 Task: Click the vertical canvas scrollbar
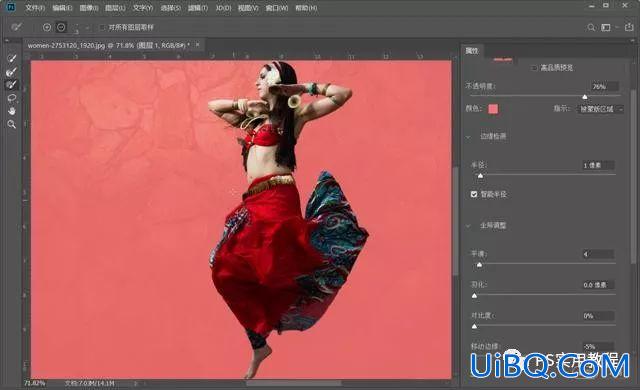[456, 220]
